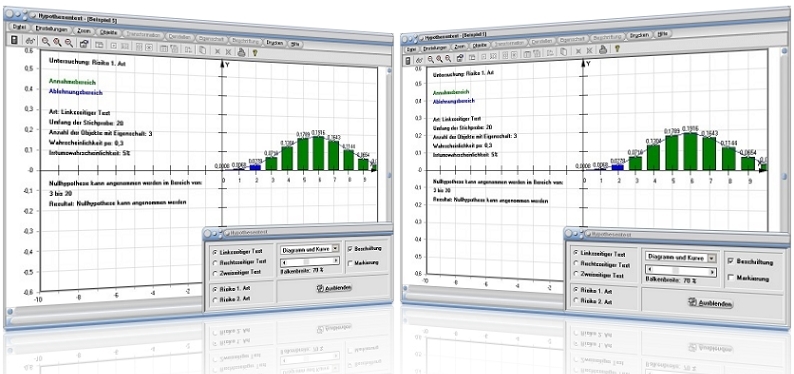Screen dimensions: 794x374
Task: Click calculator icon in left window toolbar
Action: click(15, 40)
